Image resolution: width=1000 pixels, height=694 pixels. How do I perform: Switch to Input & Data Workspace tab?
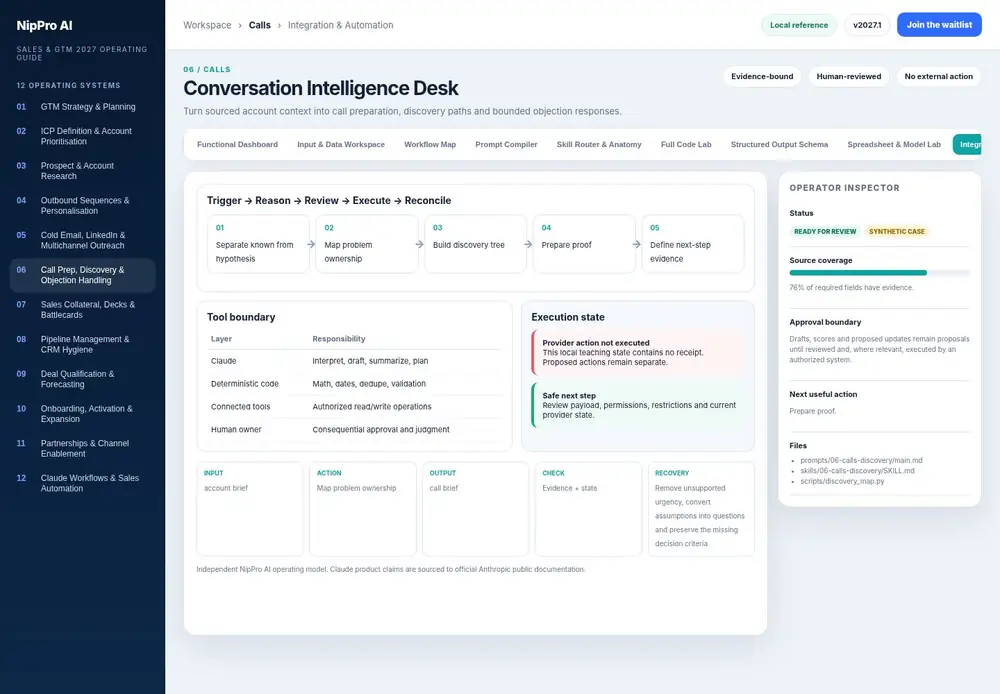[x=341, y=144]
